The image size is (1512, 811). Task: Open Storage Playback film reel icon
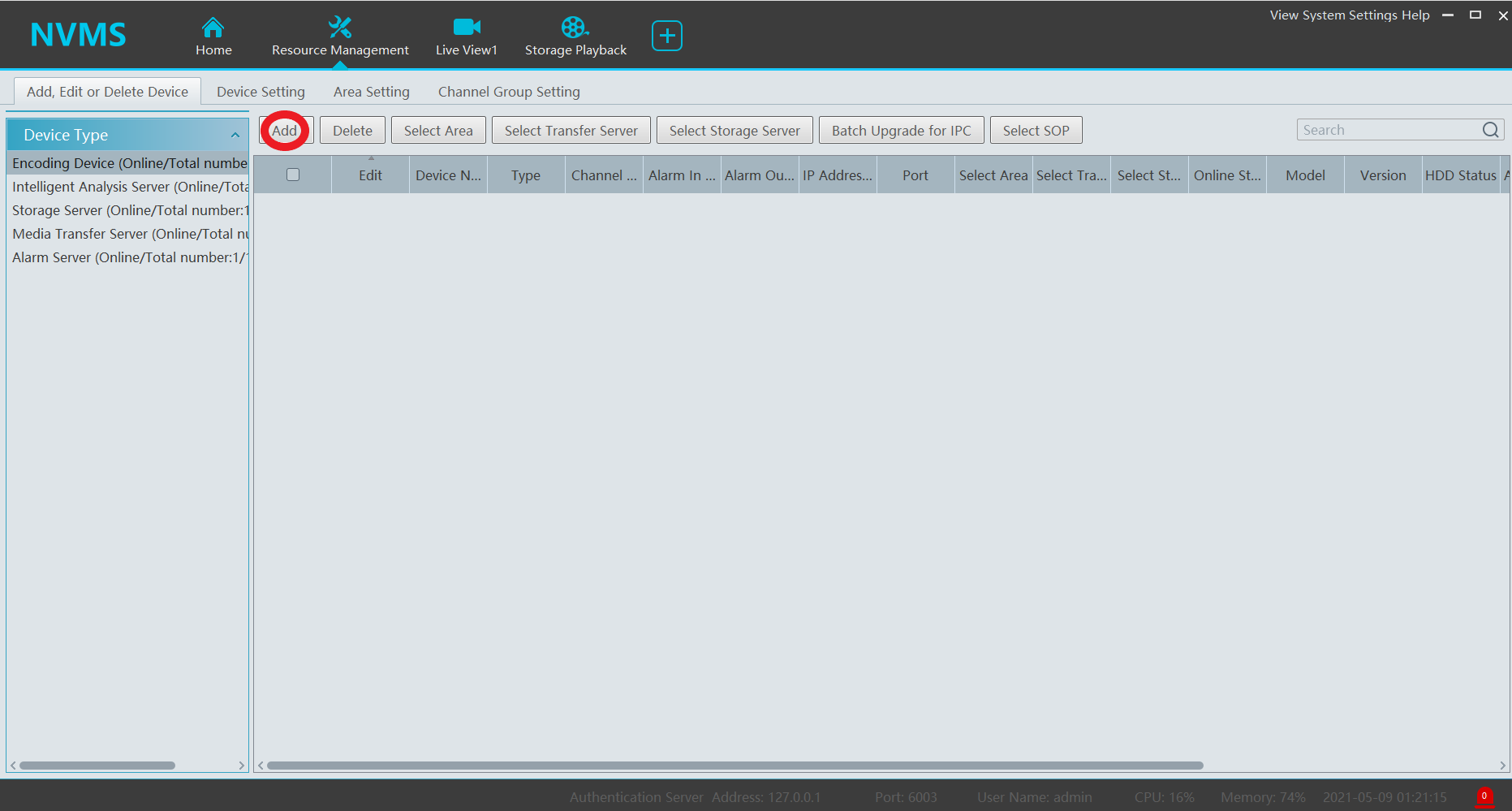point(575,28)
